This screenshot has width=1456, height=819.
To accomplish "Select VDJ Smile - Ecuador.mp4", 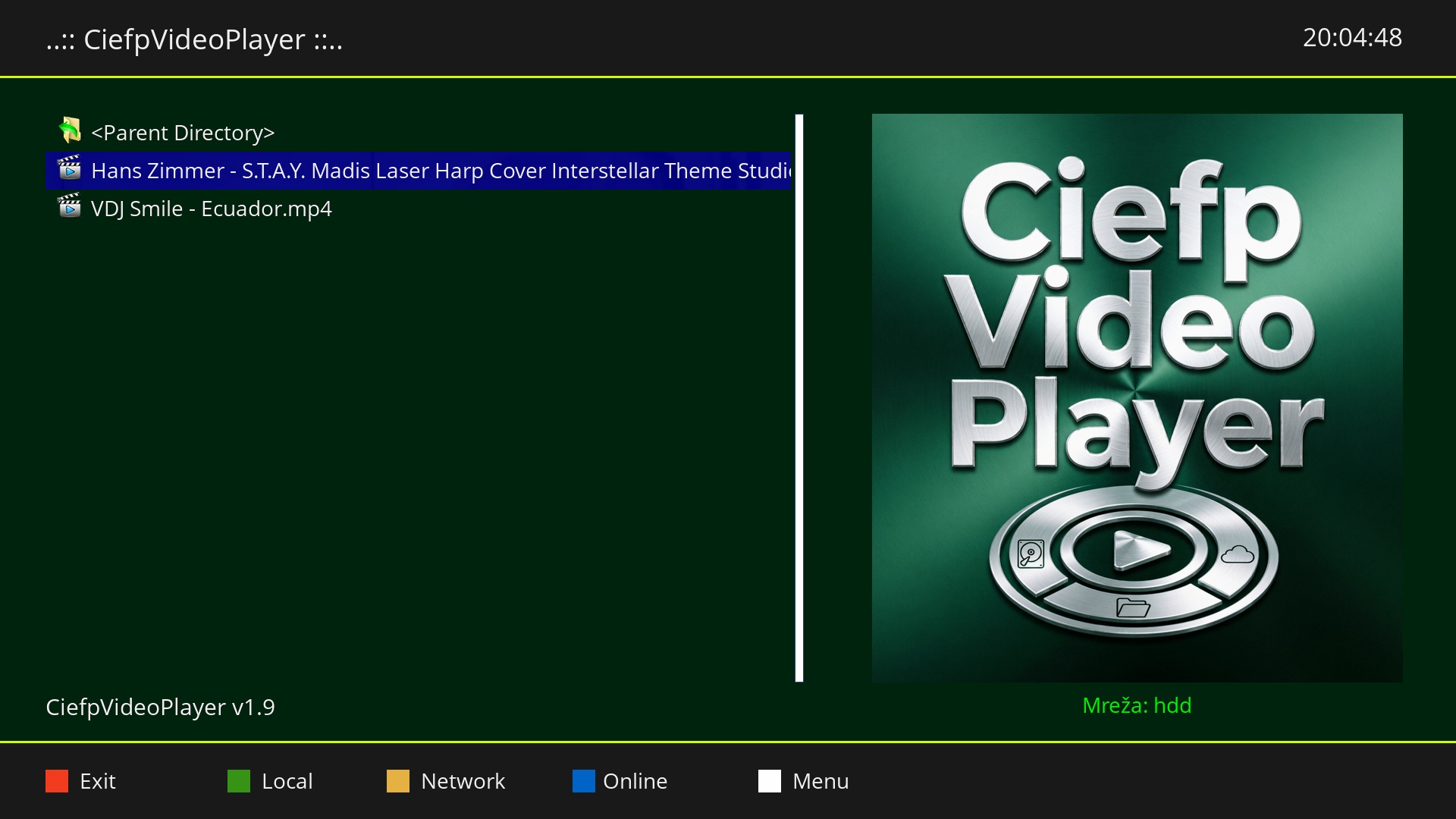I will pyautogui.click(x=419, y=209).
